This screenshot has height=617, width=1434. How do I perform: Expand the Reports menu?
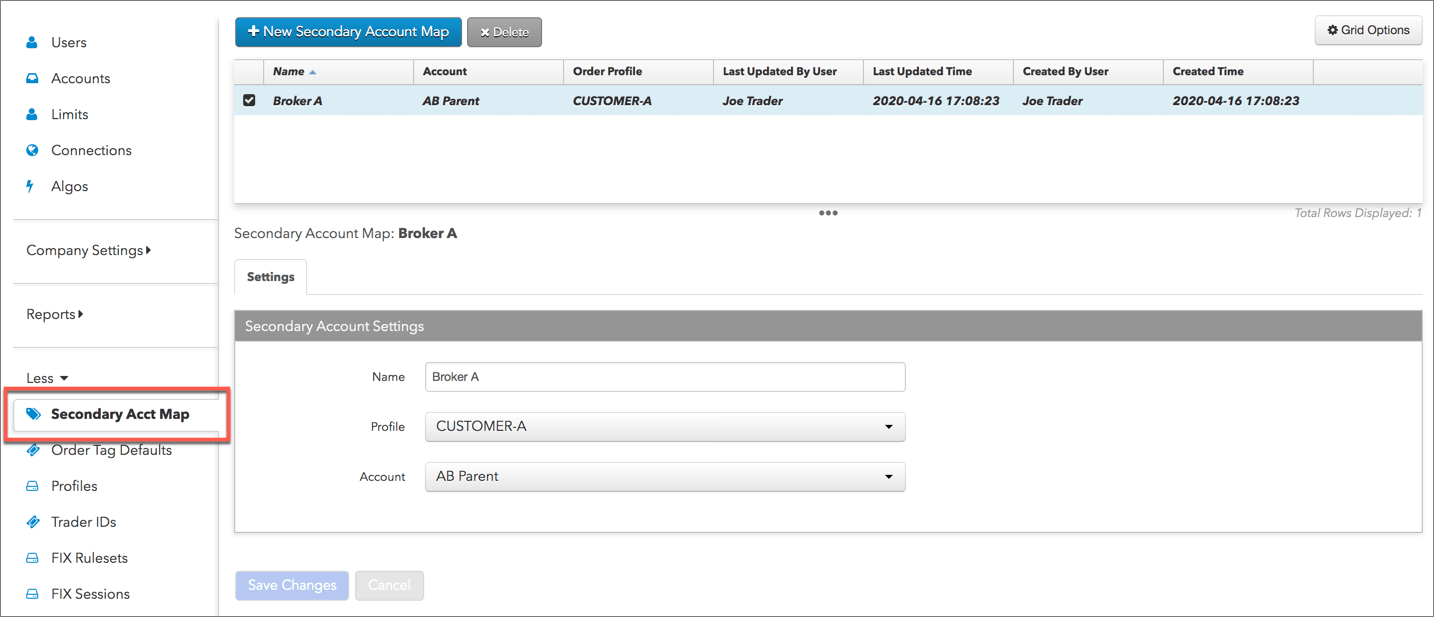(54, 314)
